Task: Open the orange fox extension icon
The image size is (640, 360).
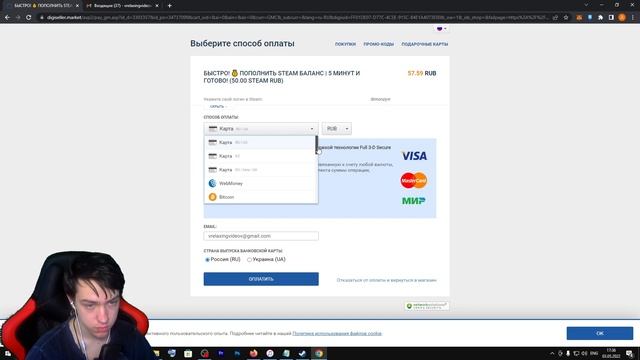Action: (579, 18)
